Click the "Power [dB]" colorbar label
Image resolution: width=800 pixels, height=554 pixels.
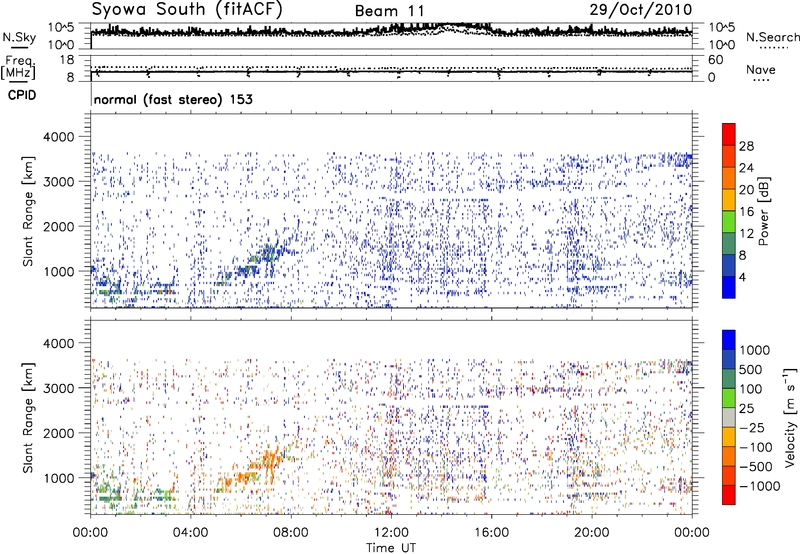click(x=763, y=211)
